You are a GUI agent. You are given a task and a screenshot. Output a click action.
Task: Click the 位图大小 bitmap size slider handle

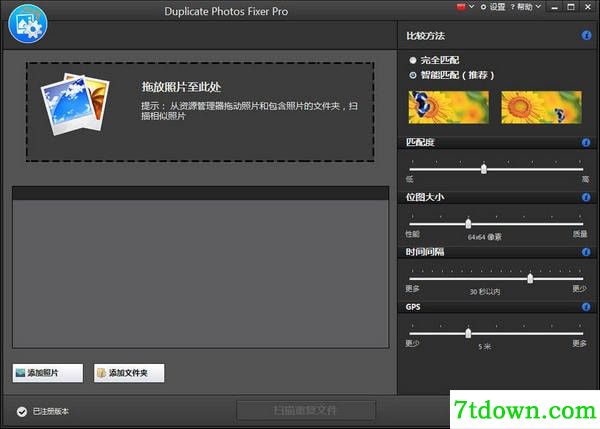click(x=468, y=223)
